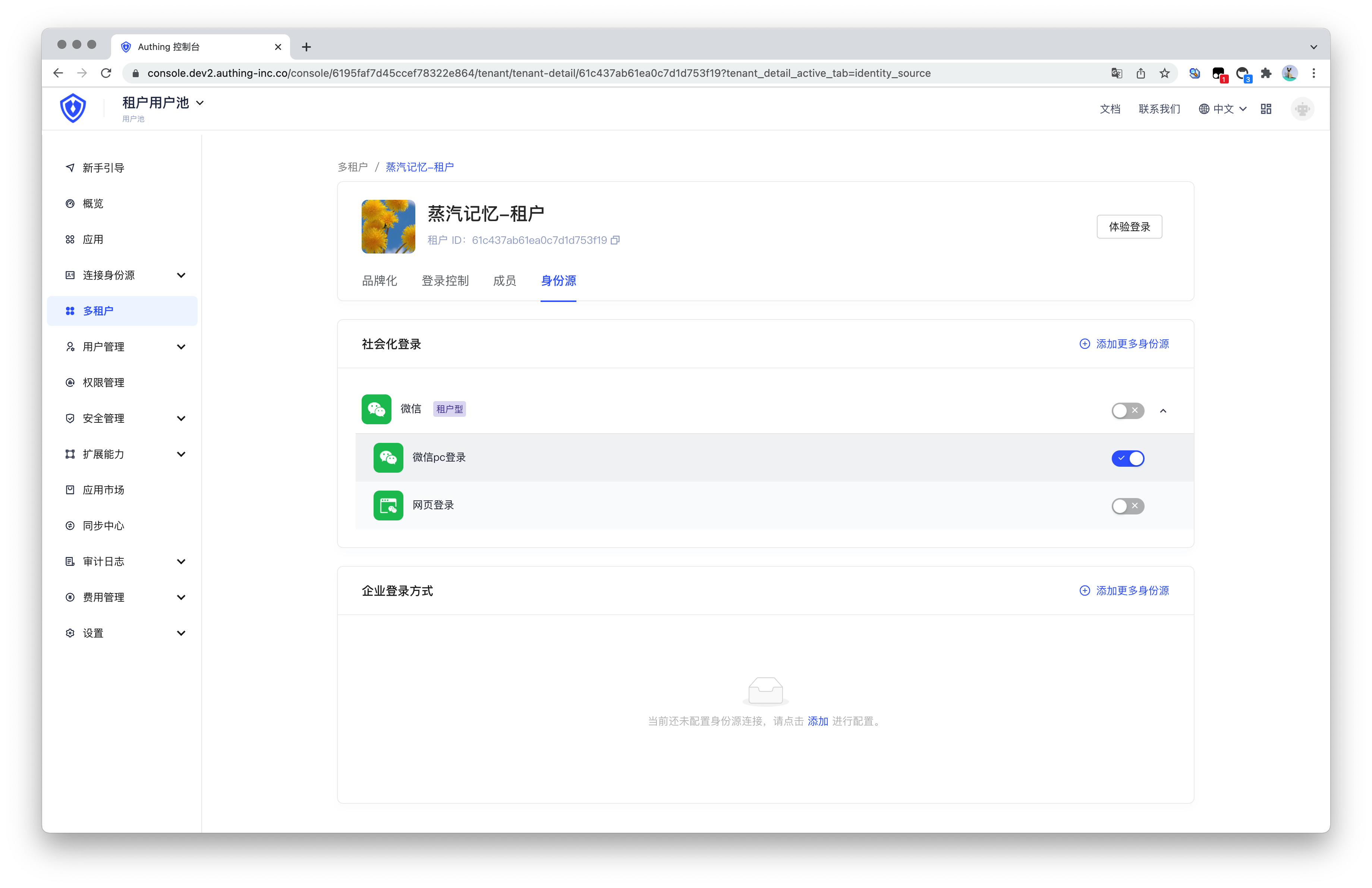The image size is (1372, 888).
Task: Open the header apps grid icon
Action: tap(1266, 109)
